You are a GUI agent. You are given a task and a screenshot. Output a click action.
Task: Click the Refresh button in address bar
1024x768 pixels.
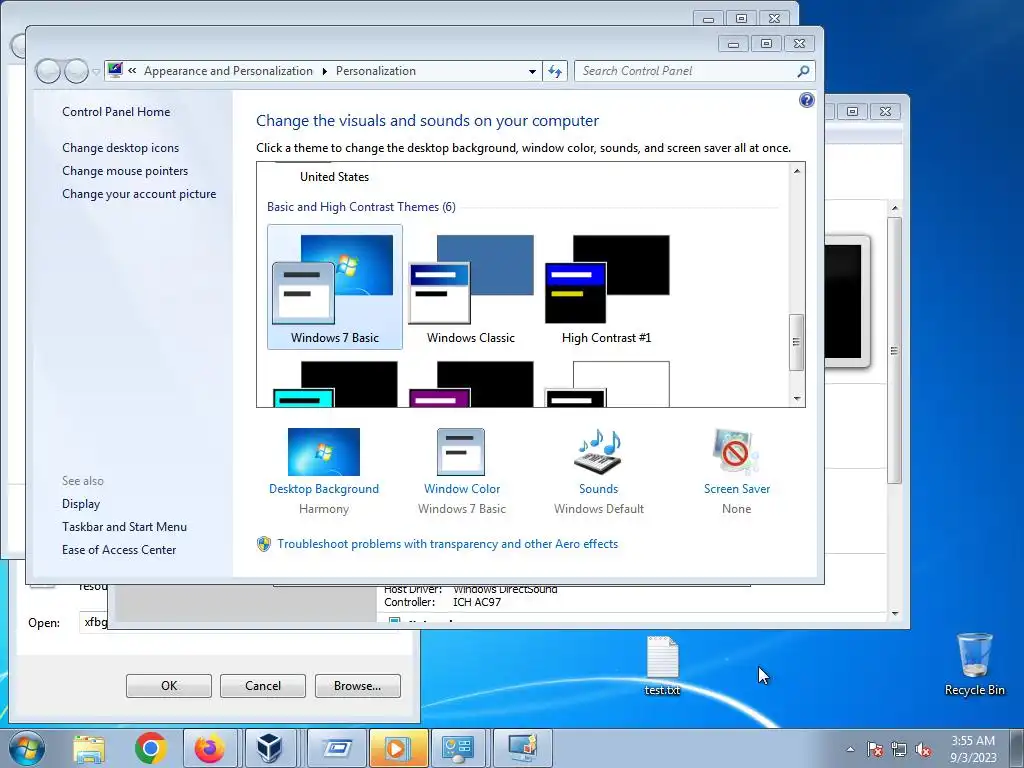coord(555,71)
